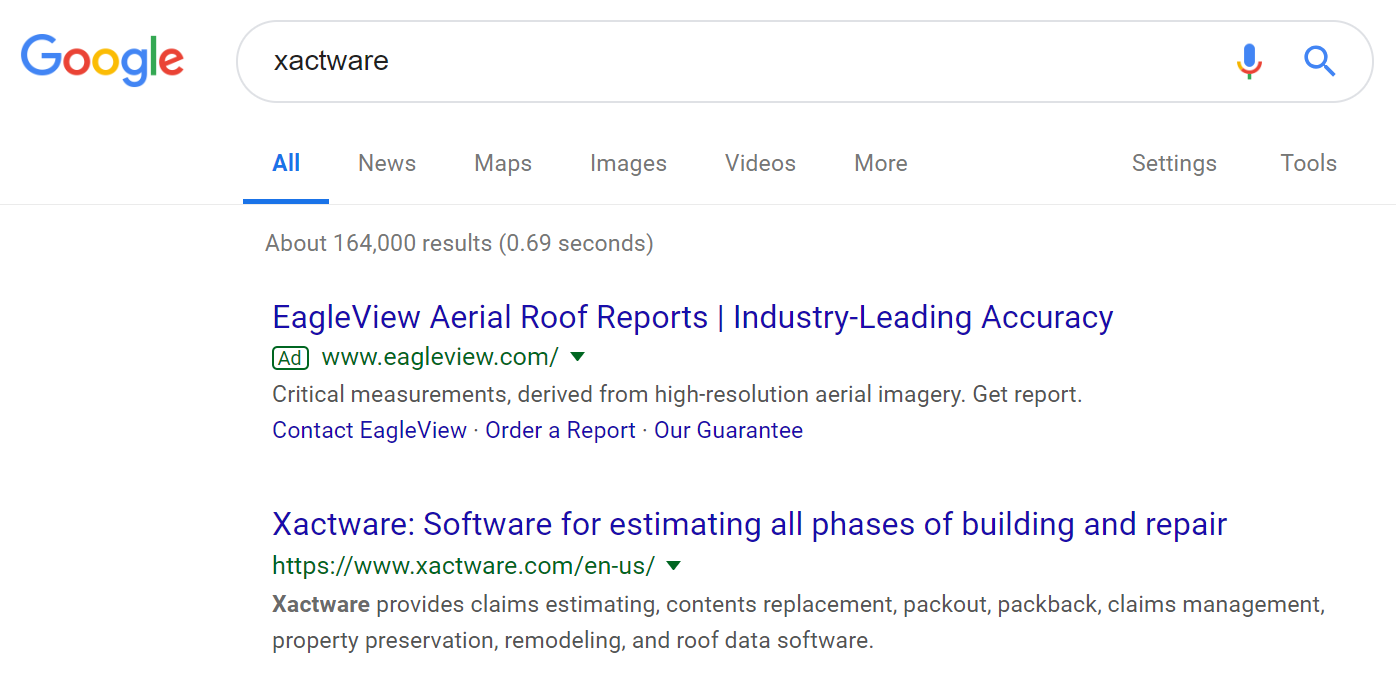Screen dimensions: 1396x684
Task: Open the Settings menu
Action: (1174, 163)
